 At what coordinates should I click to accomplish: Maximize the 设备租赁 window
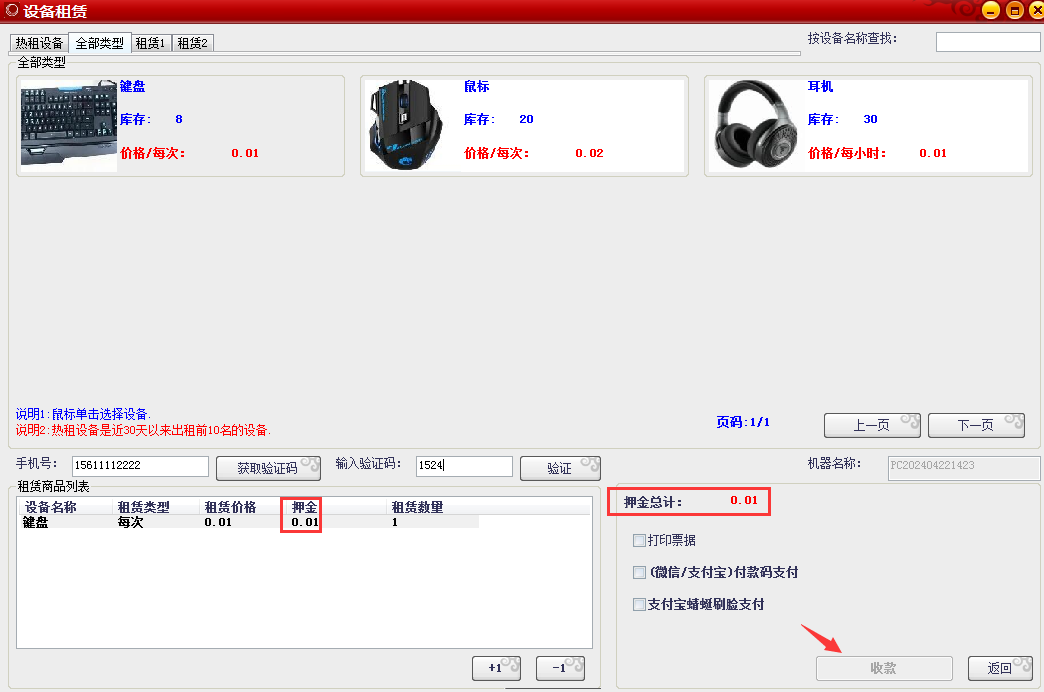(x=1014, y=11)
